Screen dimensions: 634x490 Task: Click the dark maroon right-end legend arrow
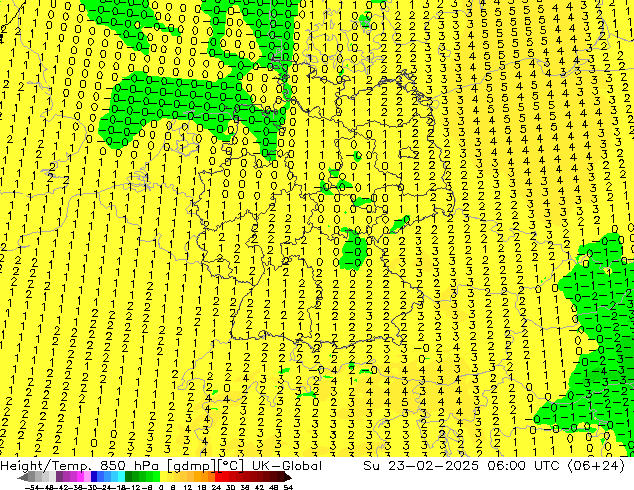(287, 477)
